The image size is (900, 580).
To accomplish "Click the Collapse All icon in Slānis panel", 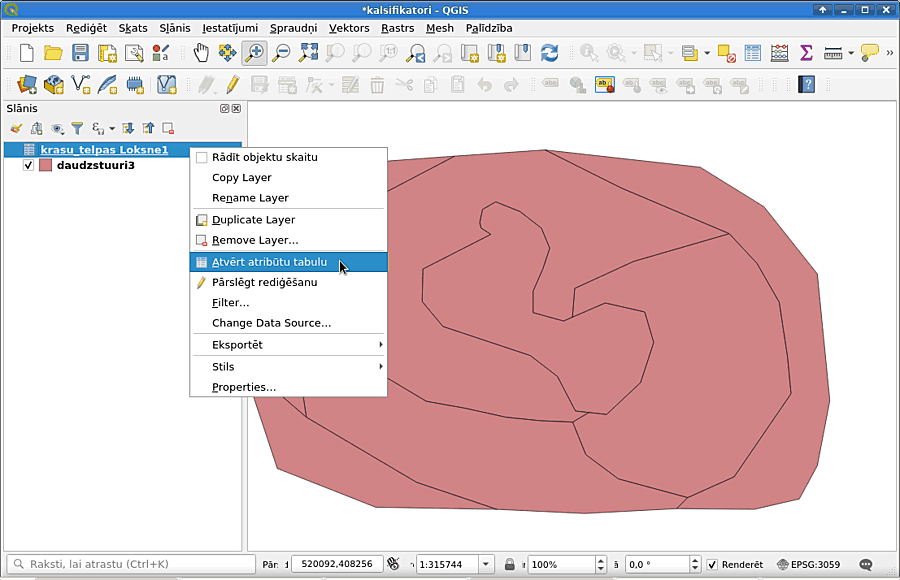I will (x=149, y=129).
